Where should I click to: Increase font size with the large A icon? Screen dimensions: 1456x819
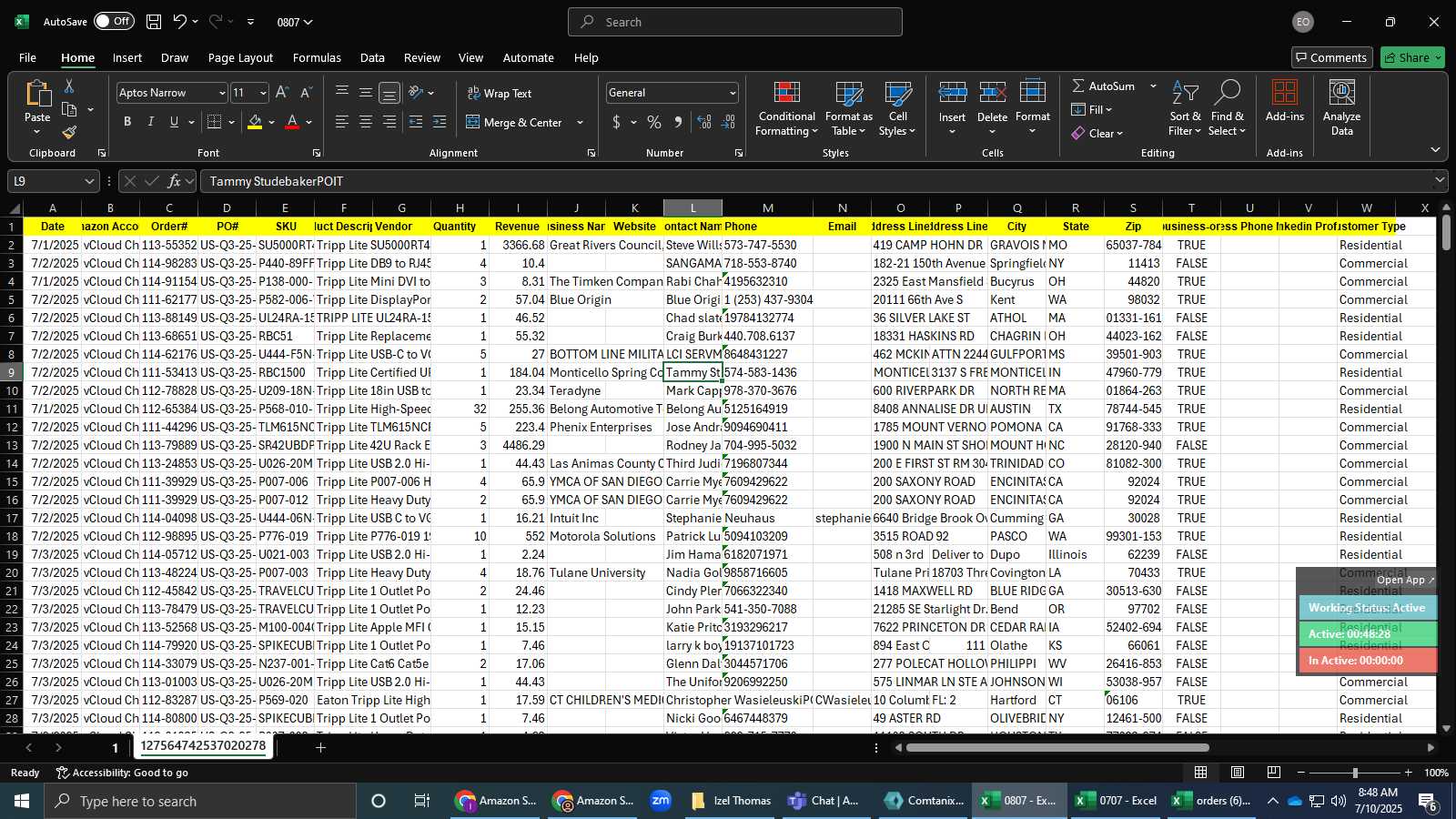click(x=282, y=93)
